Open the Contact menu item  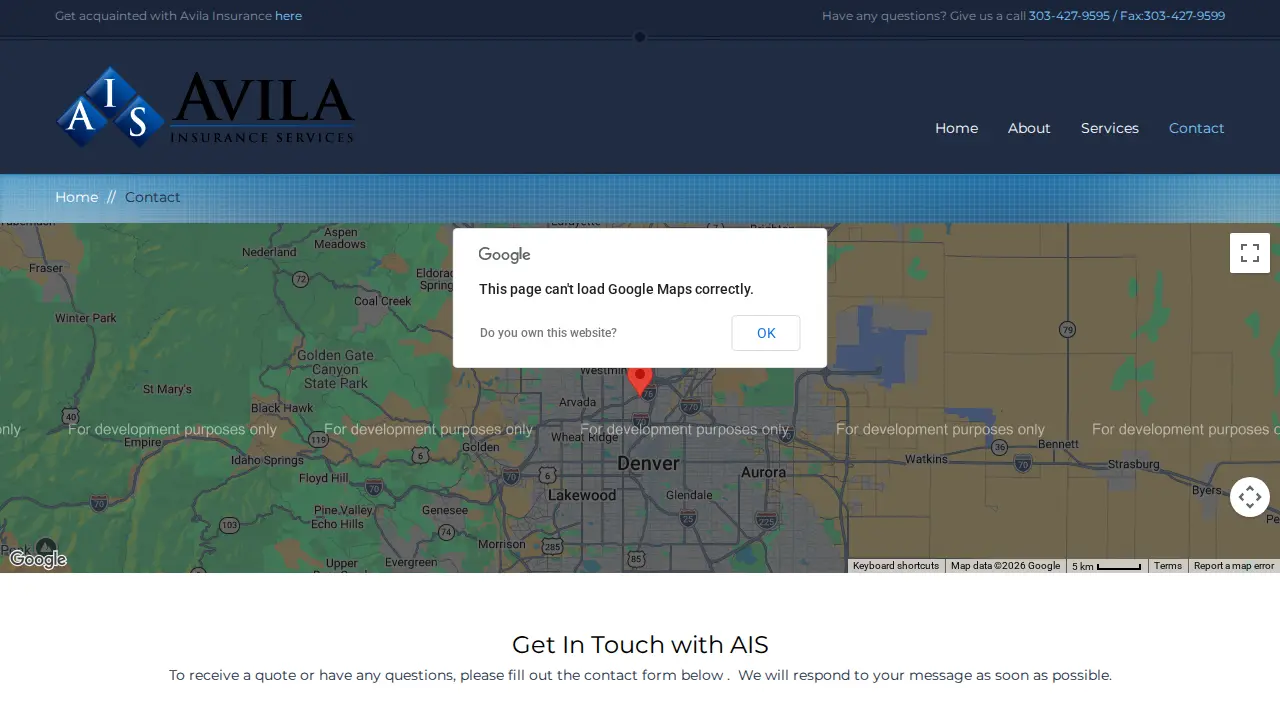[x=1196, y=128]
